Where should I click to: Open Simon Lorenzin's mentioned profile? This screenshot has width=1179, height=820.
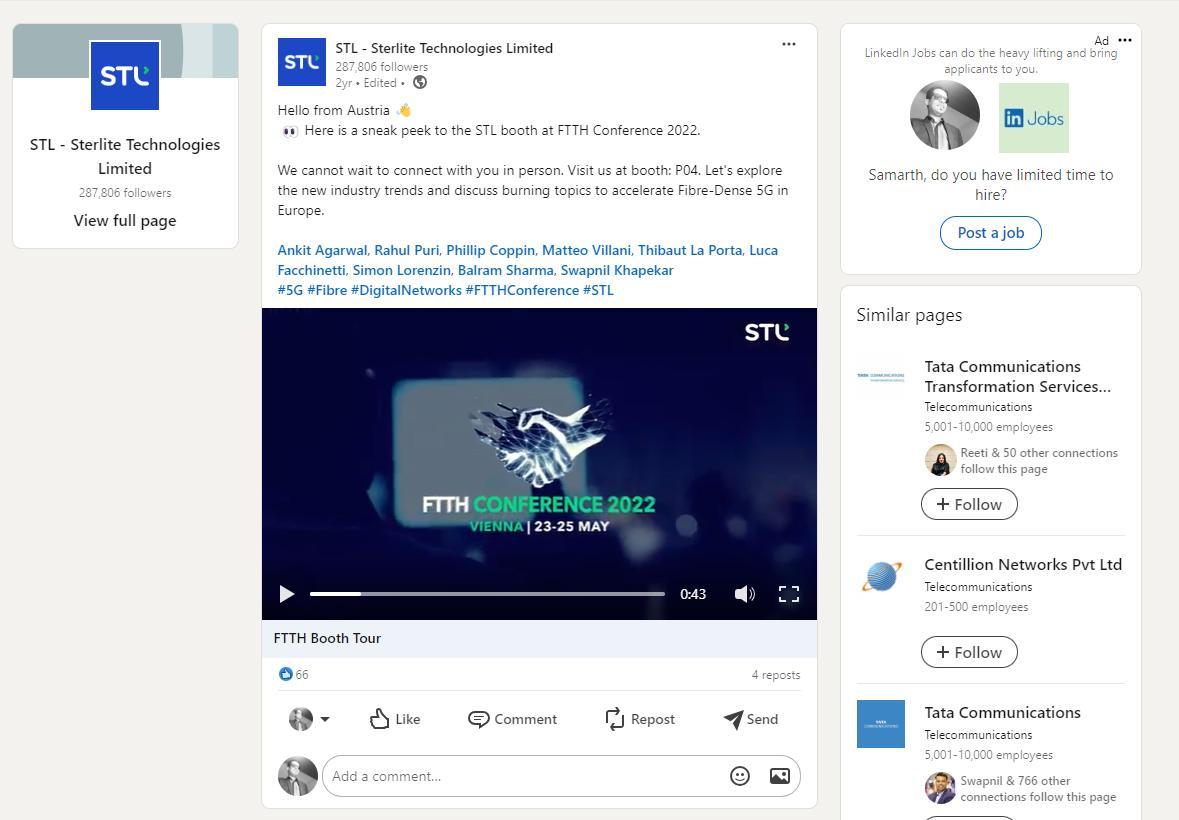pos(402,270)
